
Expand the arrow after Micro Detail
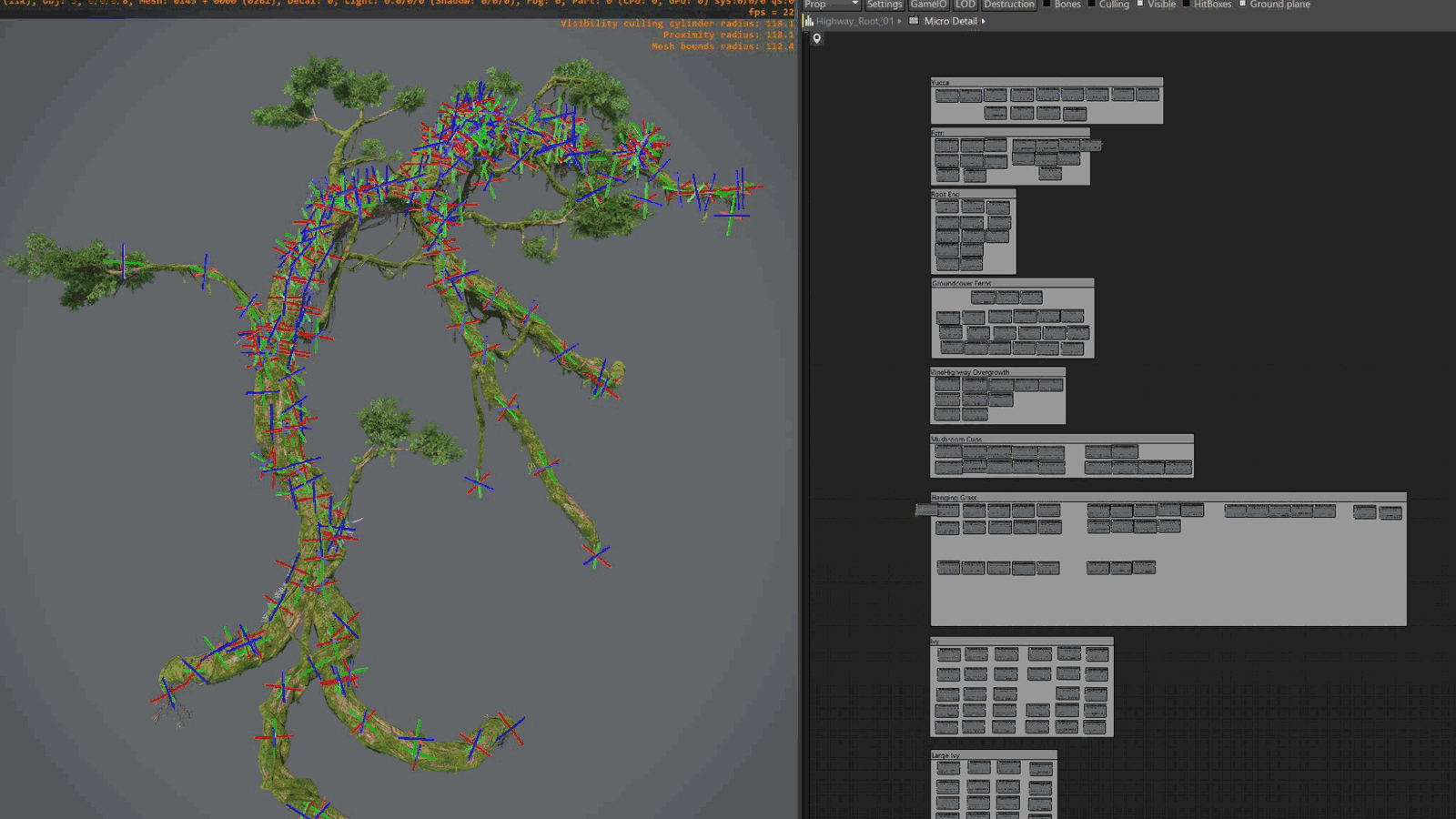point(983,21)
